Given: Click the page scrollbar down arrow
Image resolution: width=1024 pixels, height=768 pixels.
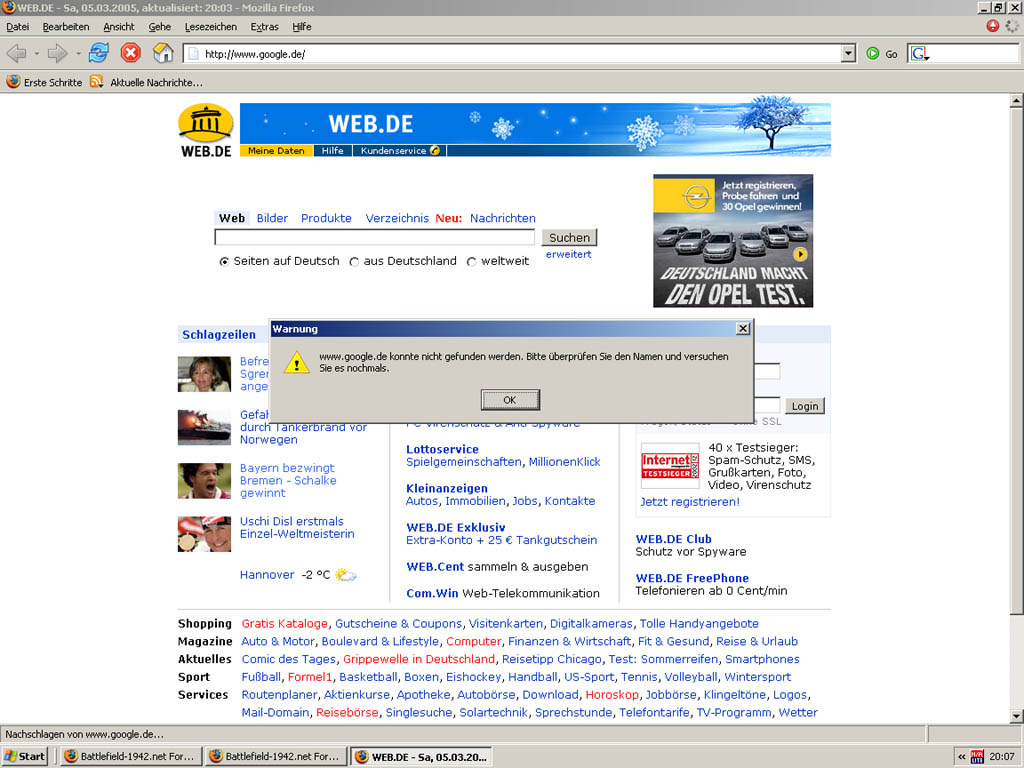Looking at the screenshot, I should (1016, 716).
